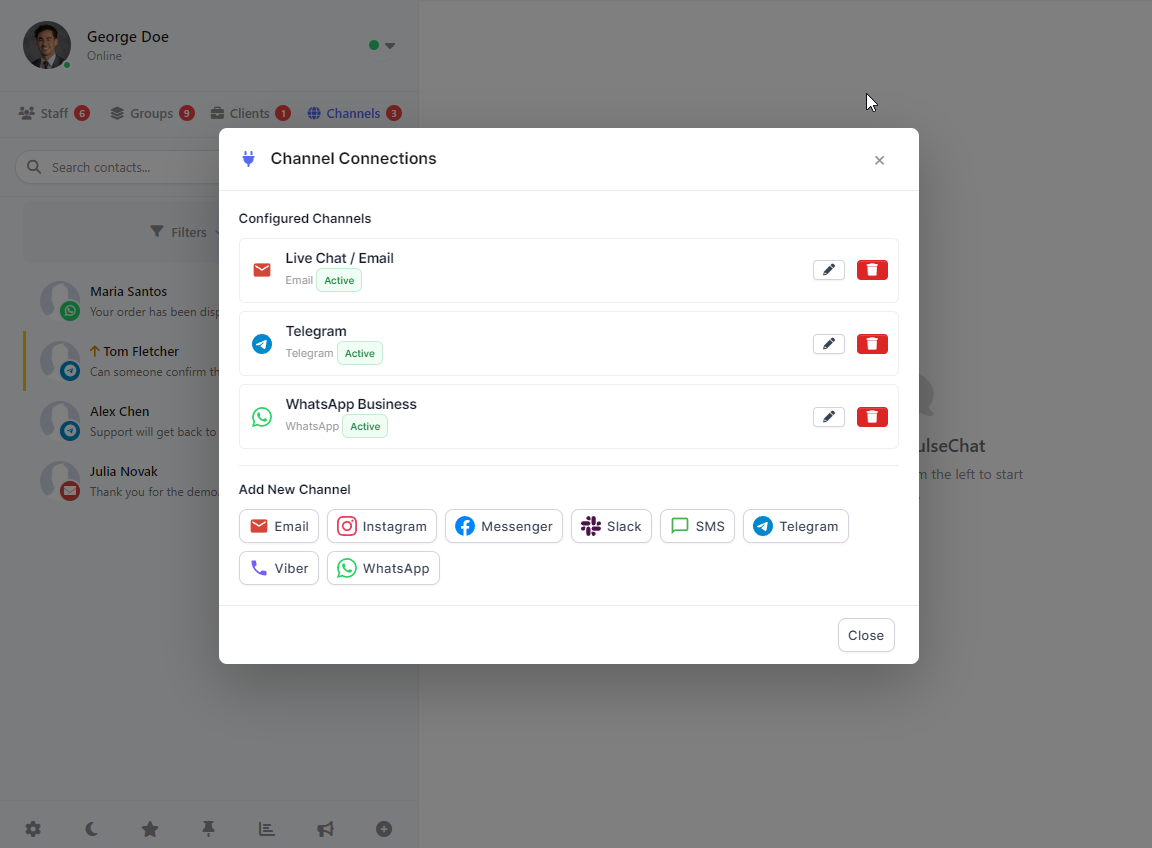Enable dark mode with the moon icon
The image size is (1152, 848).
(x=91, y=829)
